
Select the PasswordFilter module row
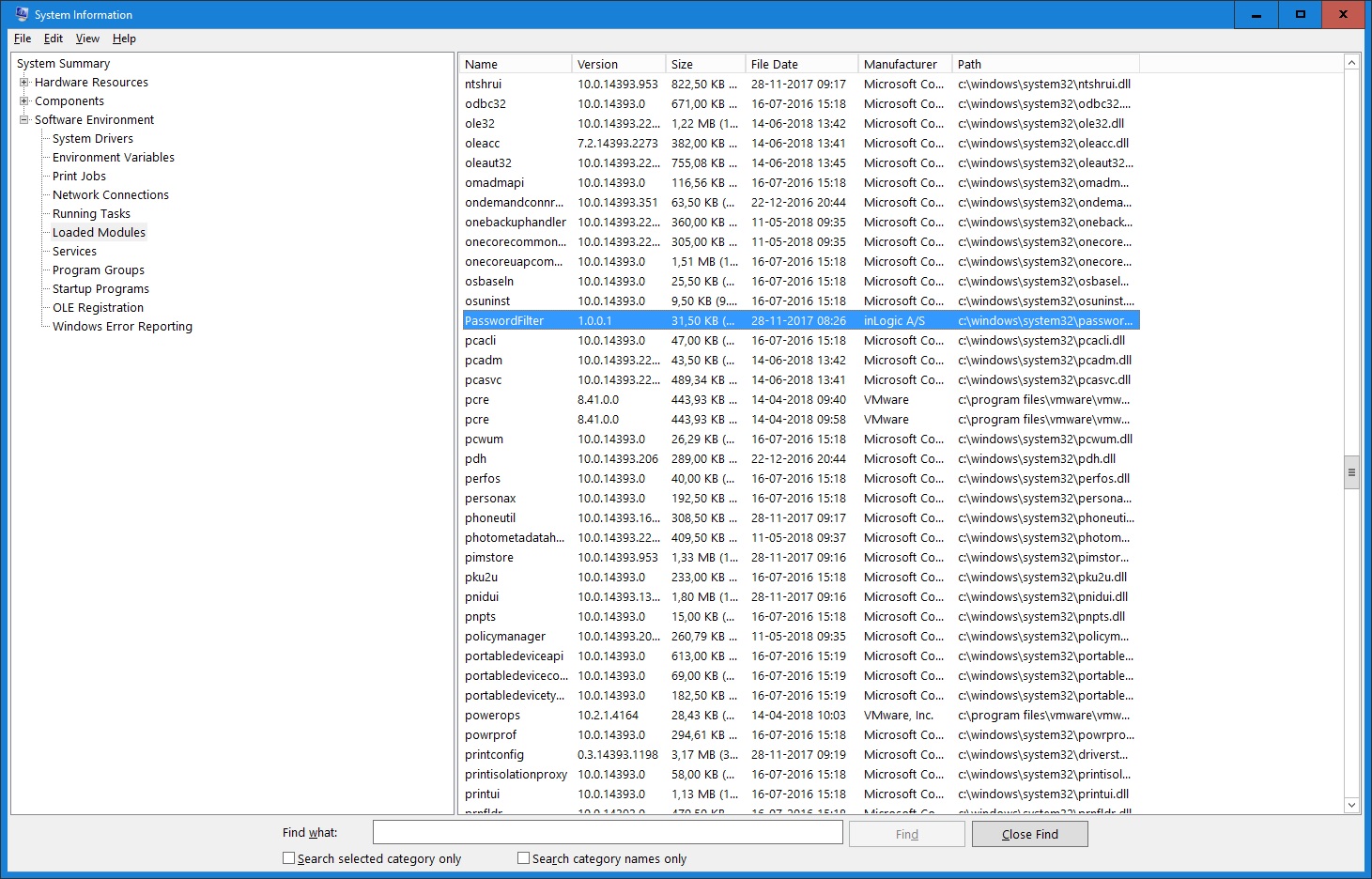coord(504,321)
